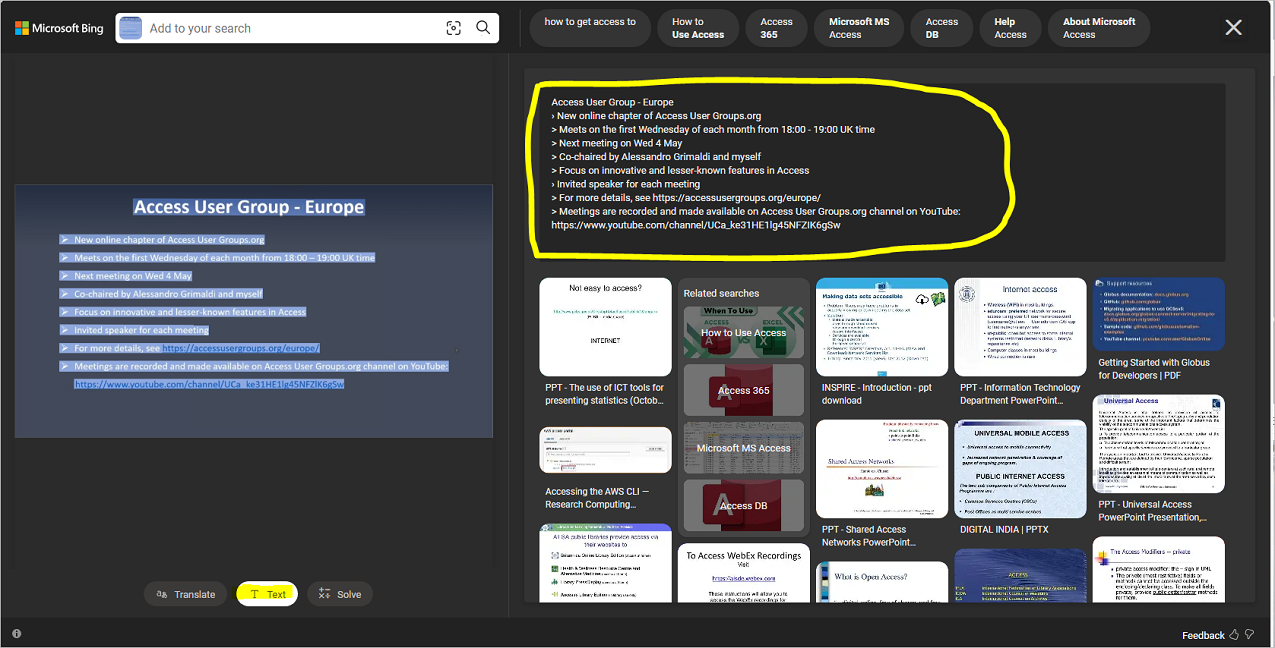Click extracted text 'Invited speaker for each meeting'
This screenshot has width=1275, height=648.
(x=626, y=184)
